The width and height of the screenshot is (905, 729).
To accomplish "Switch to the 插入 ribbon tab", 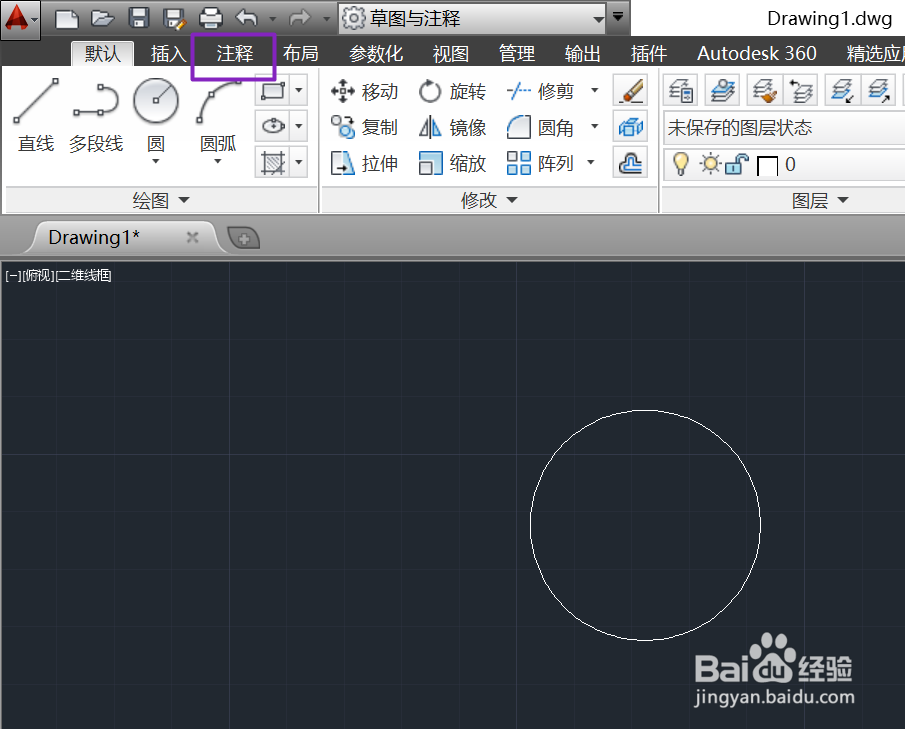I will click(x=169, y=54).
